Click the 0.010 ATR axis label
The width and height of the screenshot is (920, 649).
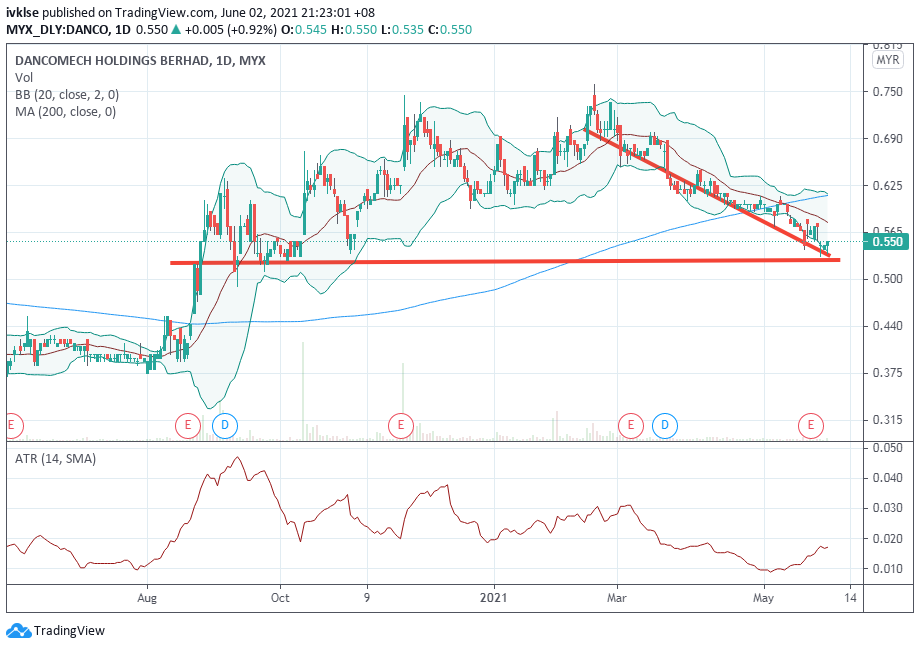pyautogui.click(x=887, y=569)
